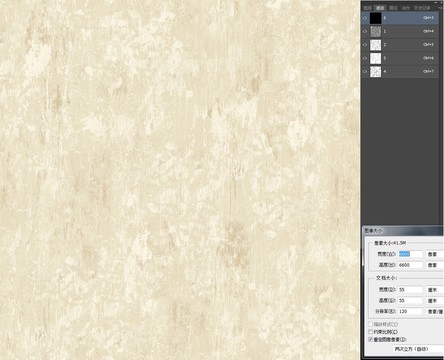Toggle the eye icon for channel 4
This screenshot has height=360, width=444.
365,71
